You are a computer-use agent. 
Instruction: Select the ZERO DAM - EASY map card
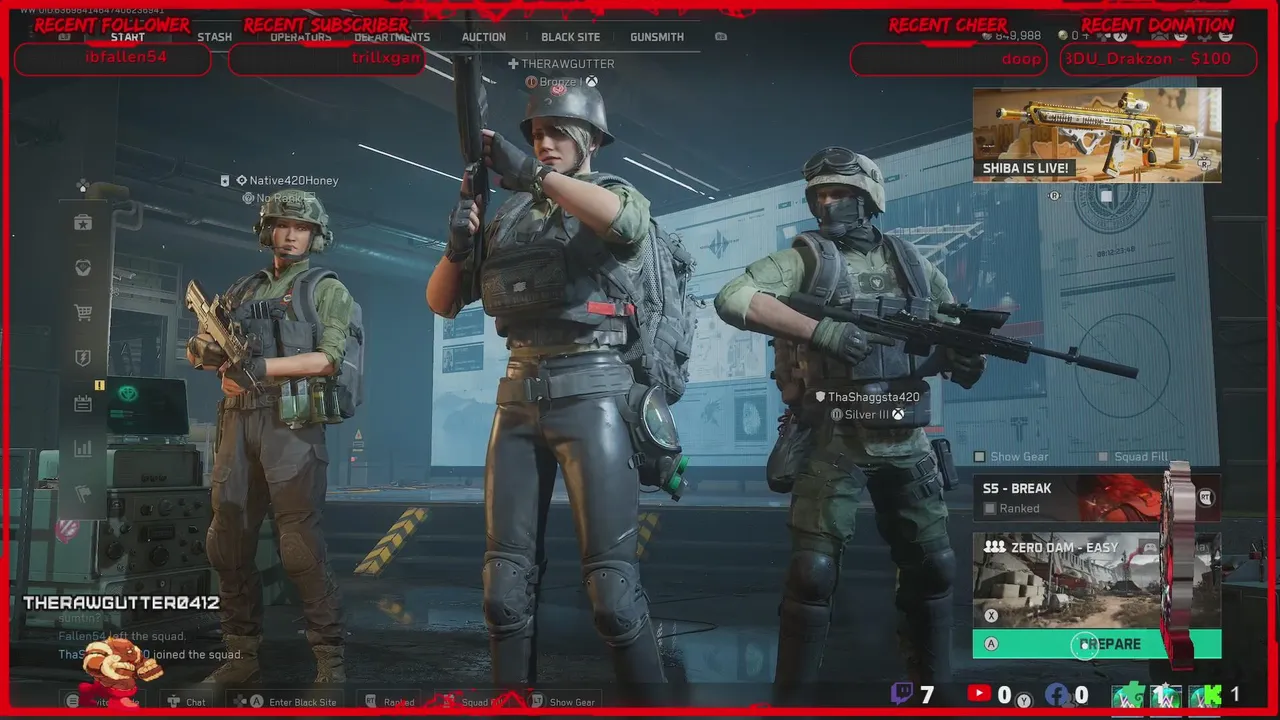click(1097, 580)
